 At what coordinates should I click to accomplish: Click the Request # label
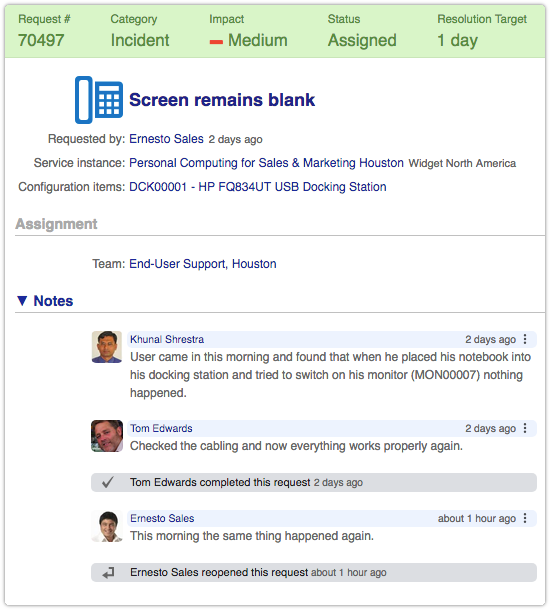44,19
